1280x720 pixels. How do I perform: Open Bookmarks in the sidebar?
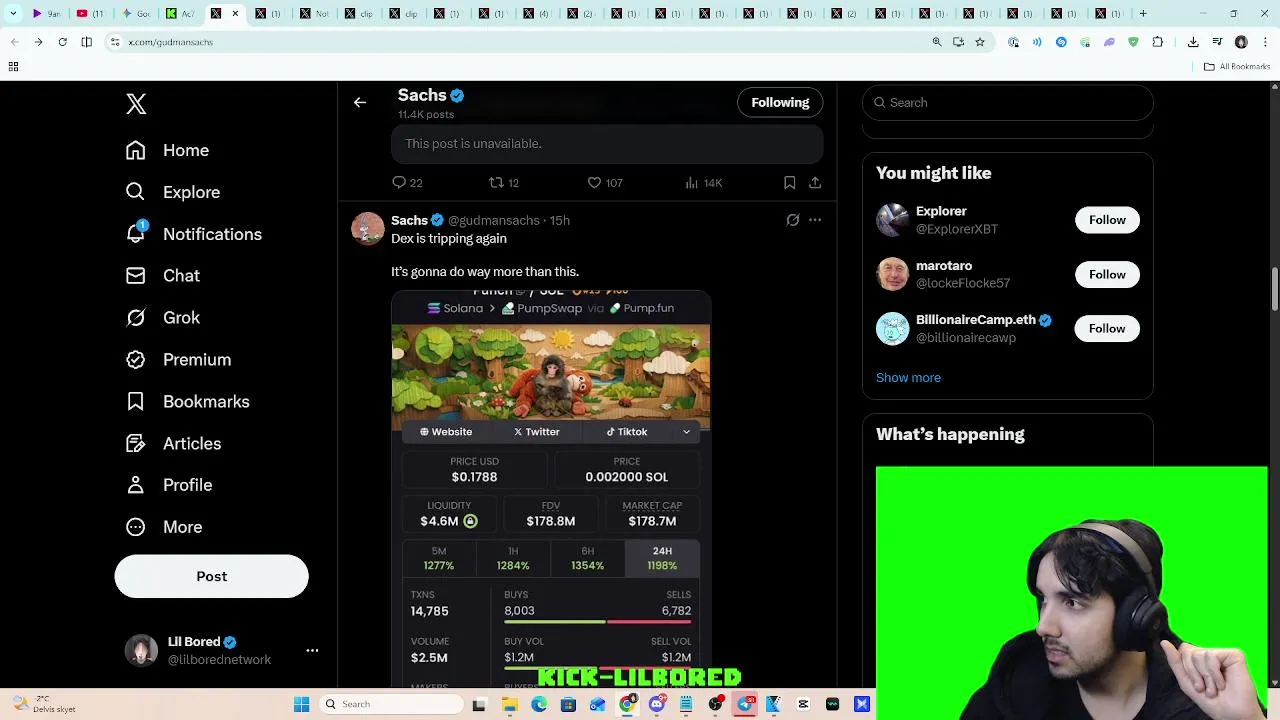[188, 402]
